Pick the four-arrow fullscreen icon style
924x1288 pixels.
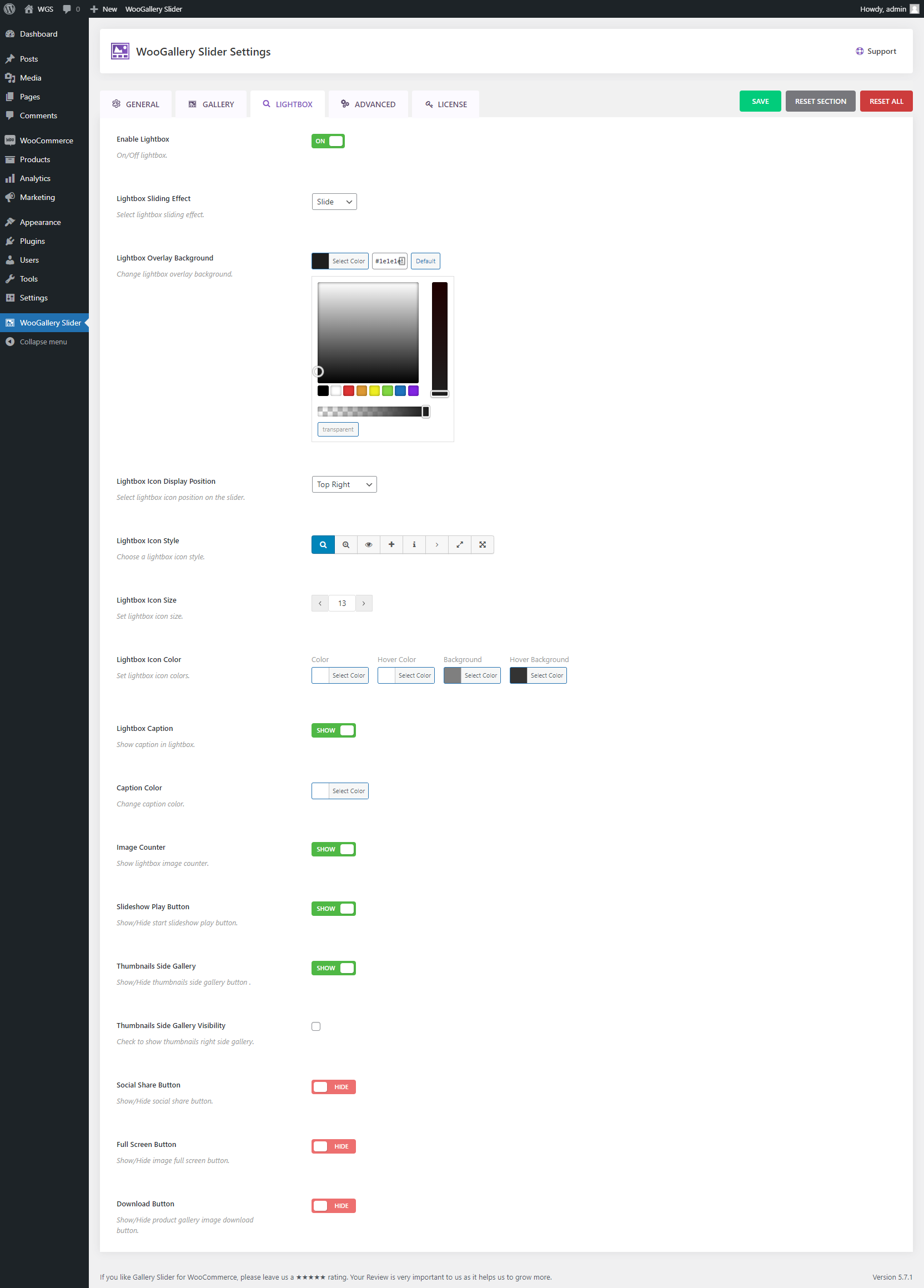(482, 545)
